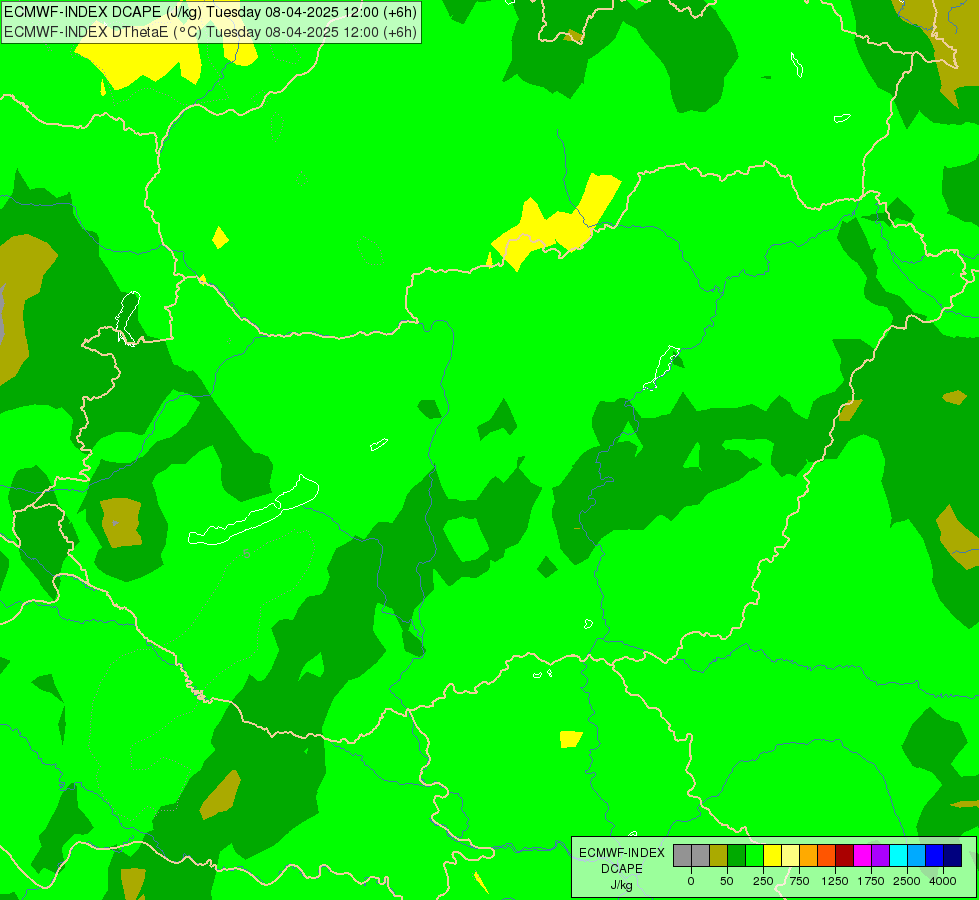The width and height of the screenshot is (979, 900).
Task: Click the legend value 50
Action: tap(727, 881)
